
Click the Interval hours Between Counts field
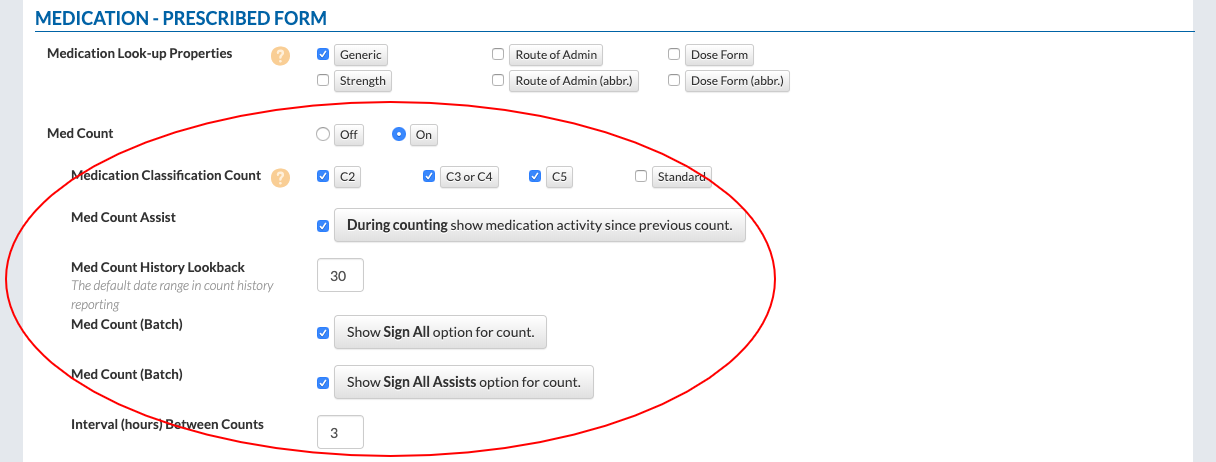coord(339,433)
